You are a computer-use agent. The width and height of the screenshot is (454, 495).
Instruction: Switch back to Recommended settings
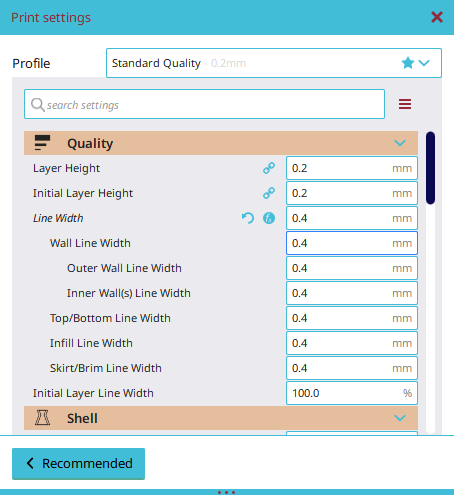tap(78, 463)
